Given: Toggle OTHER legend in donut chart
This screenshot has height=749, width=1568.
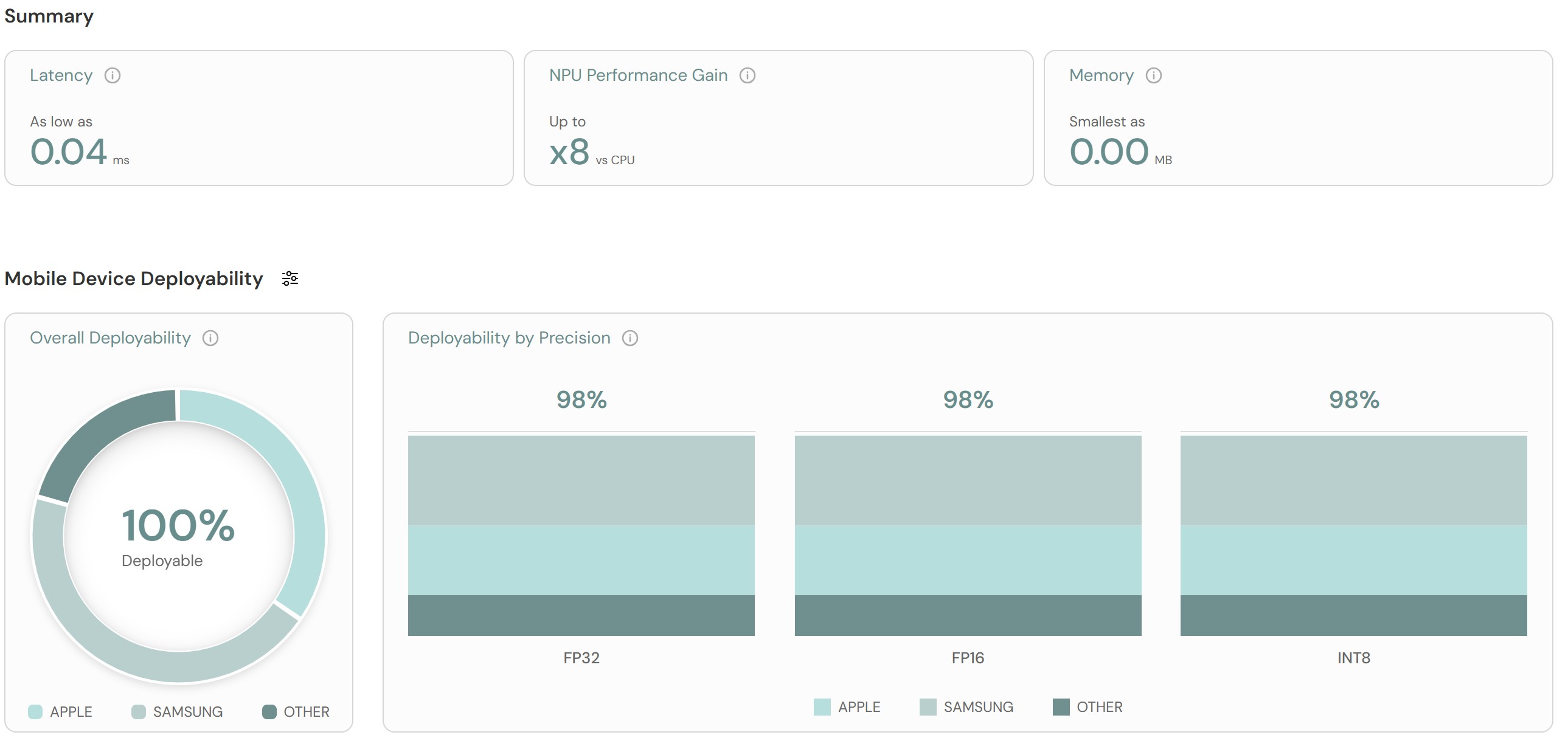Looking at the screenshot, I should 296,712.
